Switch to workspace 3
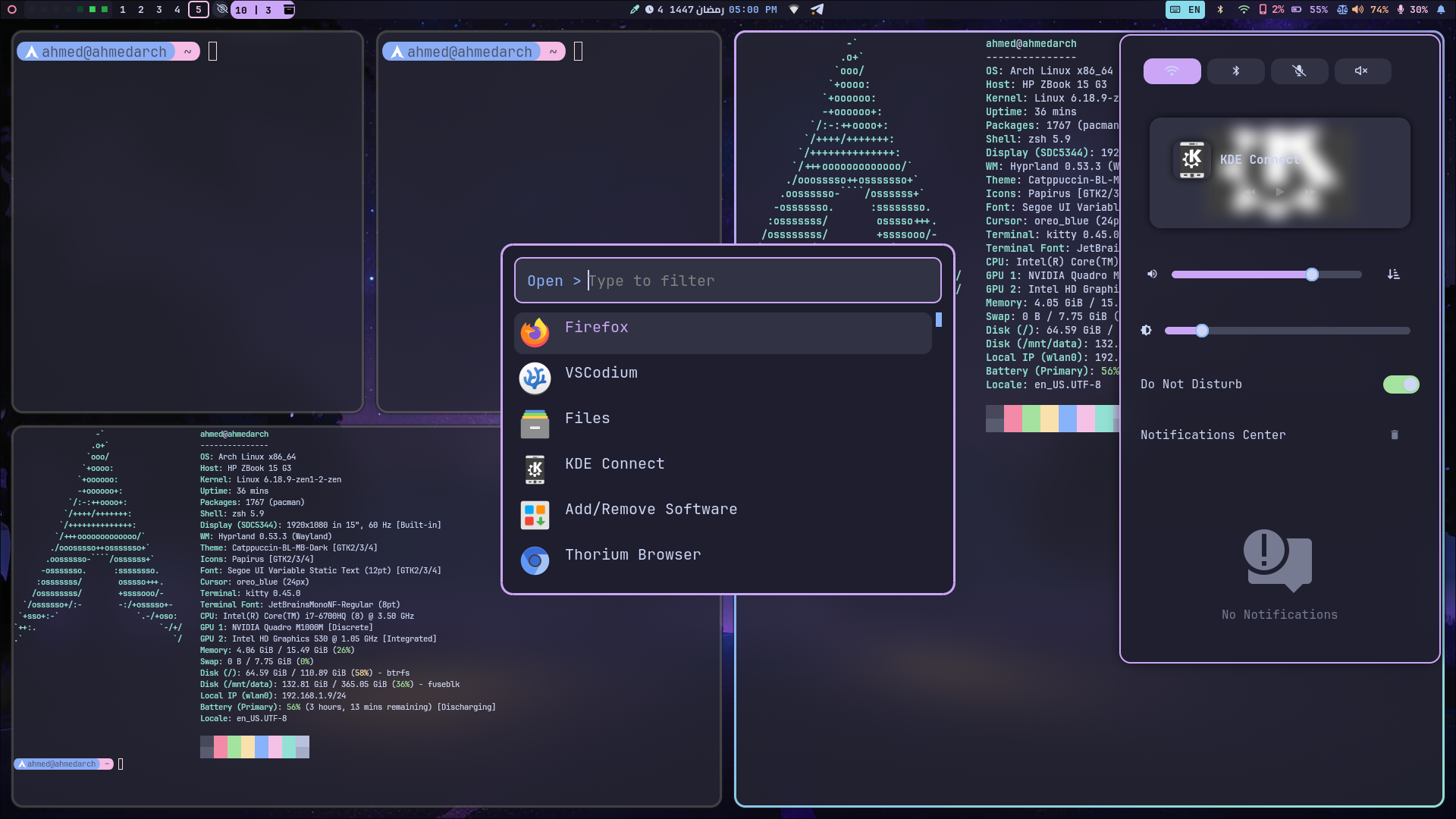Viewport: 1456px width, 819px height. 158,11
